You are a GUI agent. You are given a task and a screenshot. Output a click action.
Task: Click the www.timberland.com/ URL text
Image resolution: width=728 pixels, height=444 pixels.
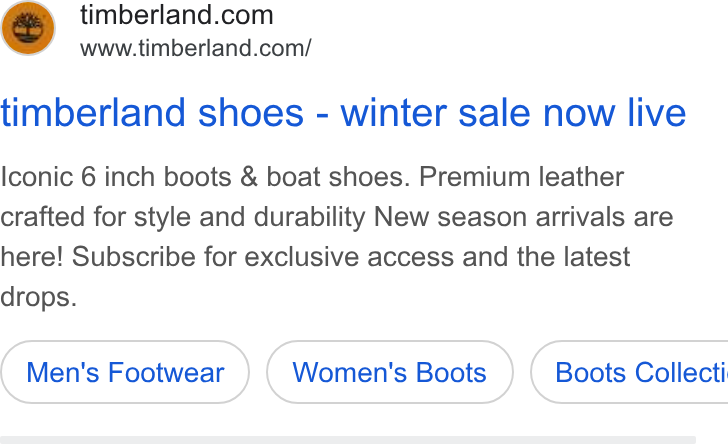pyautogui.click(x=195, y=48)
